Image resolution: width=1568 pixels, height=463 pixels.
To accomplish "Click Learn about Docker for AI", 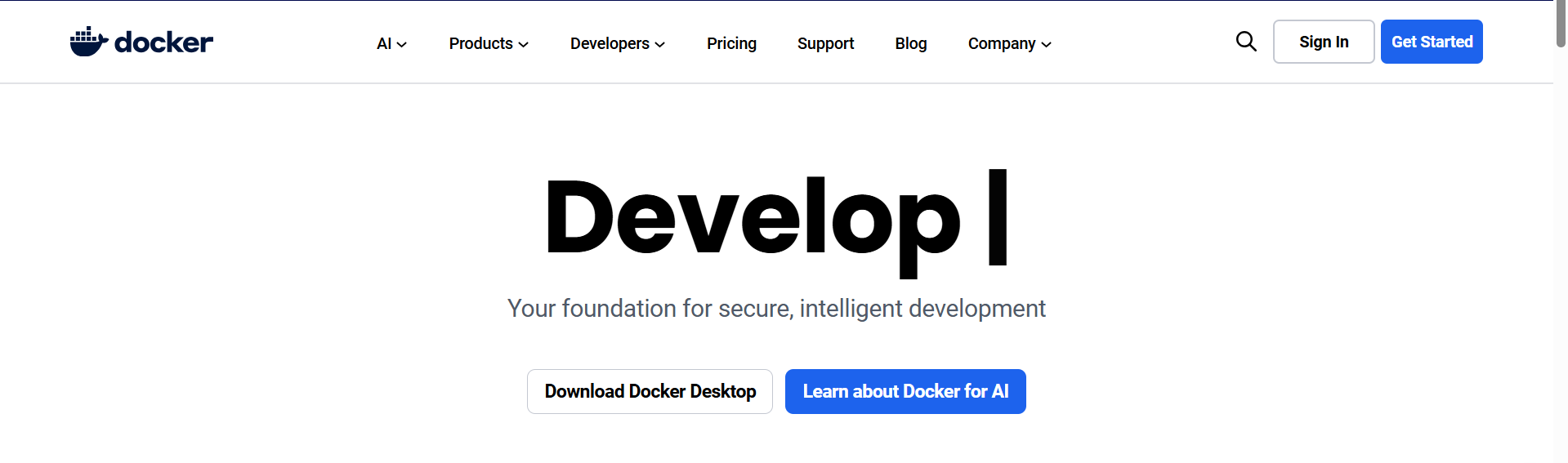I will click(x=905, y=391).
